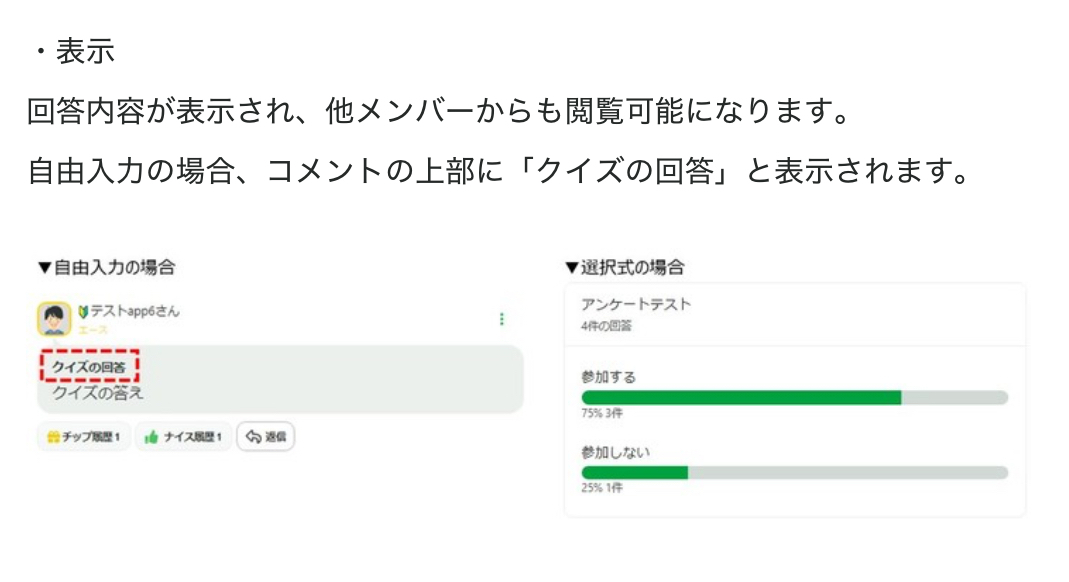Open ナイス履歴 1 like history
This screenshot has width=1069, height=582.
[184, 437]
